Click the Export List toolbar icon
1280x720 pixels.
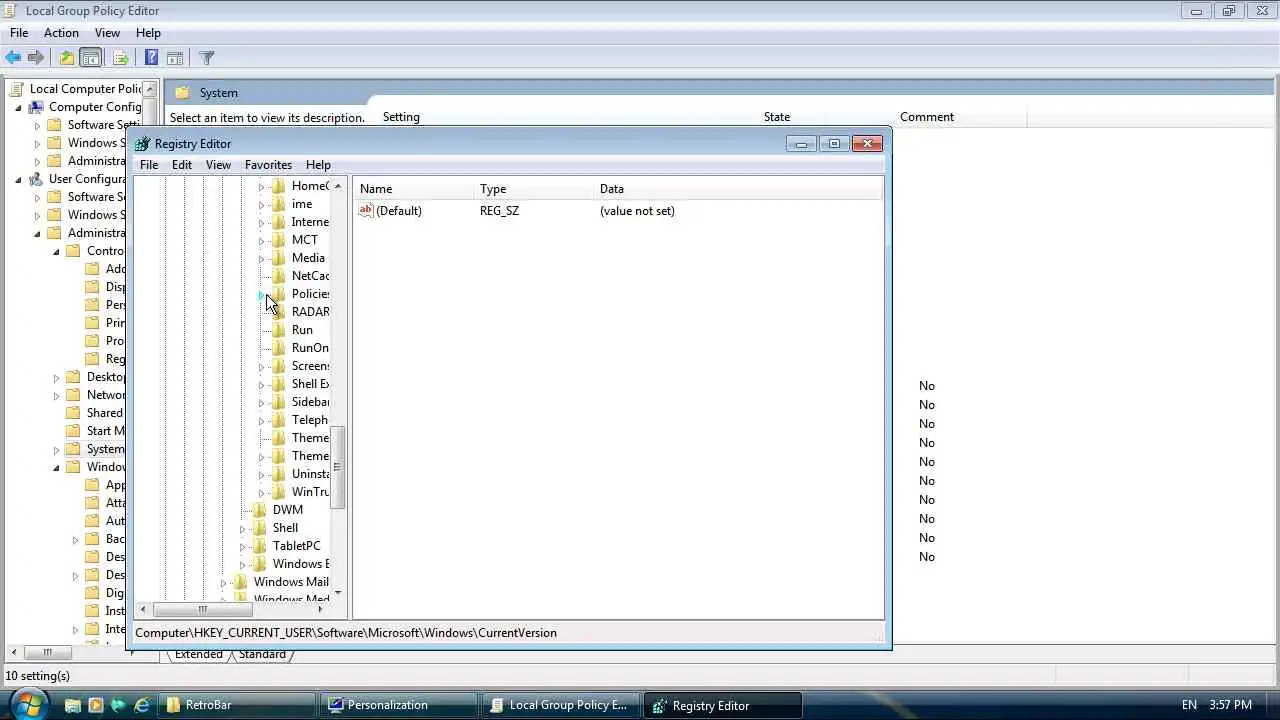(x=120, y=58)
